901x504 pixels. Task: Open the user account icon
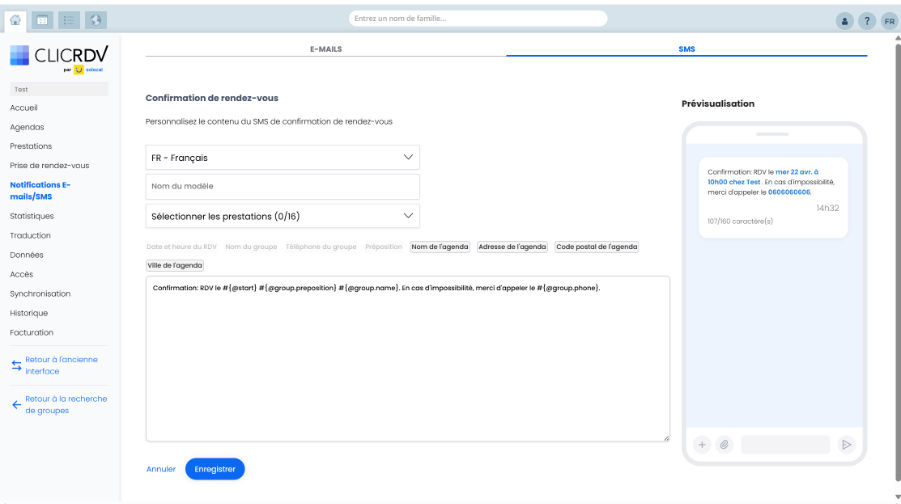845,21
